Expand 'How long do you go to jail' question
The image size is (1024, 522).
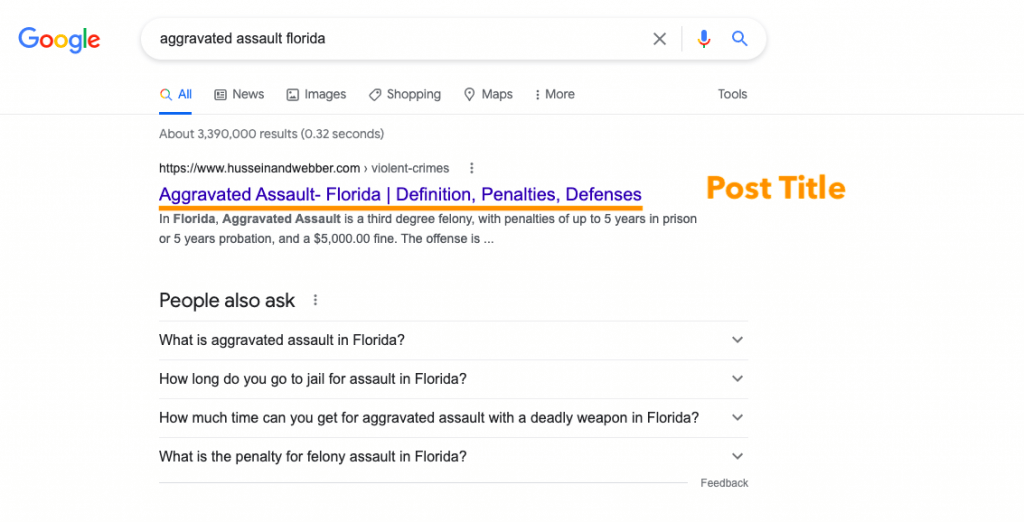pos(453,379)
